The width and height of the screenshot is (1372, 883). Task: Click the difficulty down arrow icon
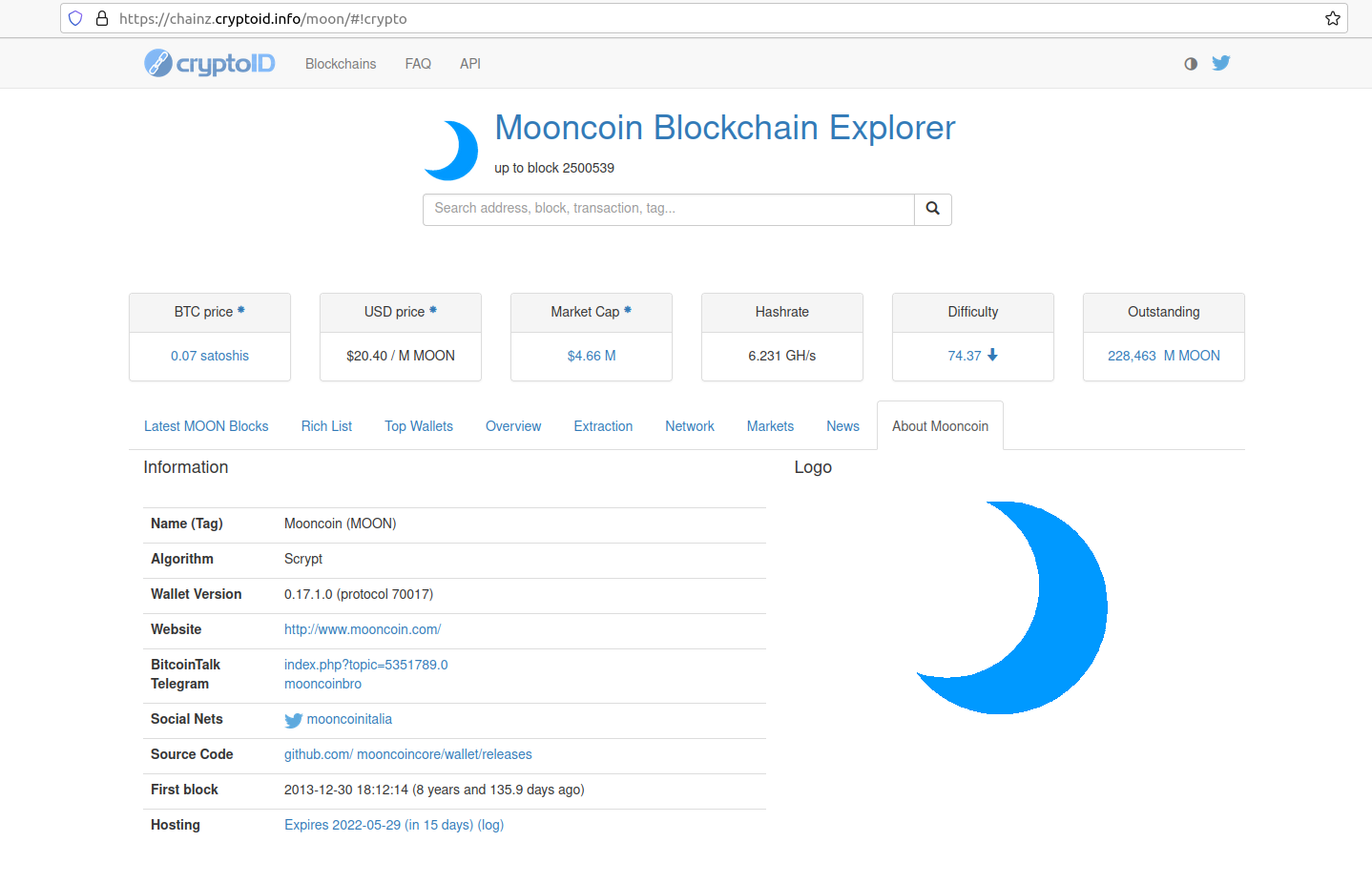click(992, 355)
